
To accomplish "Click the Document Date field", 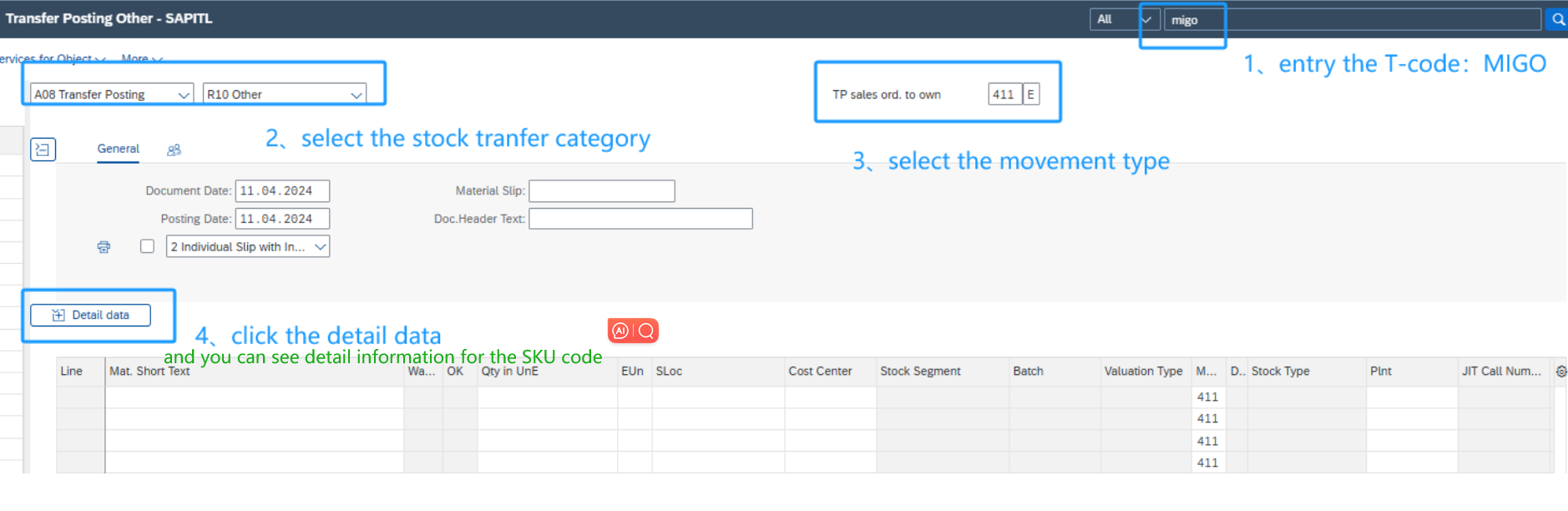I will pos(281,191).
